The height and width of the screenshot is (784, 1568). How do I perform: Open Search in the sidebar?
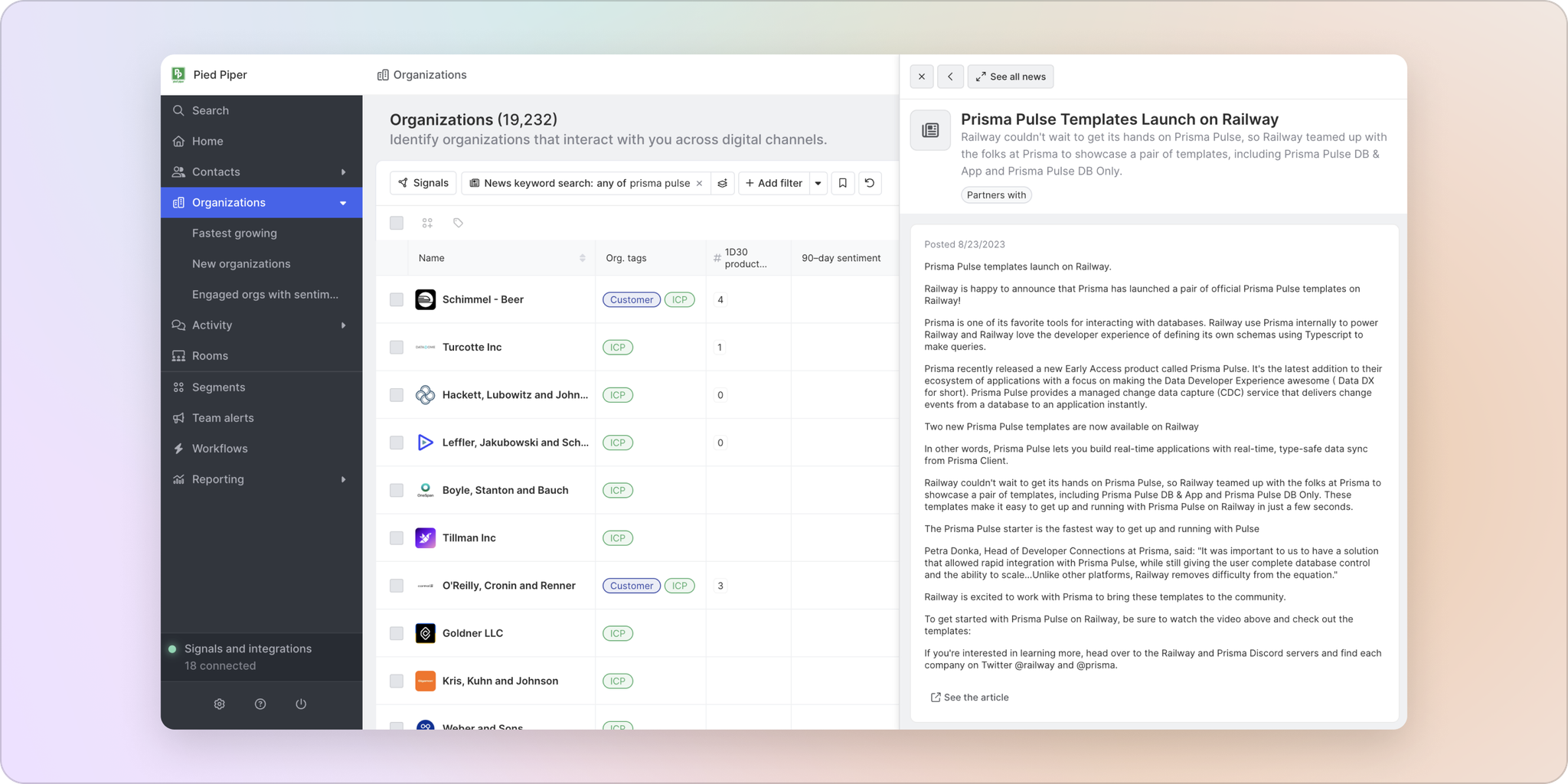tap(262, 110)
